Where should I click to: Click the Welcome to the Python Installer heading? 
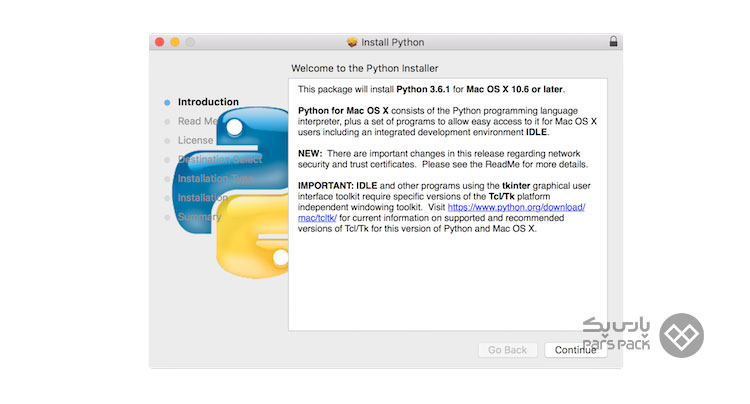point(364,68)
